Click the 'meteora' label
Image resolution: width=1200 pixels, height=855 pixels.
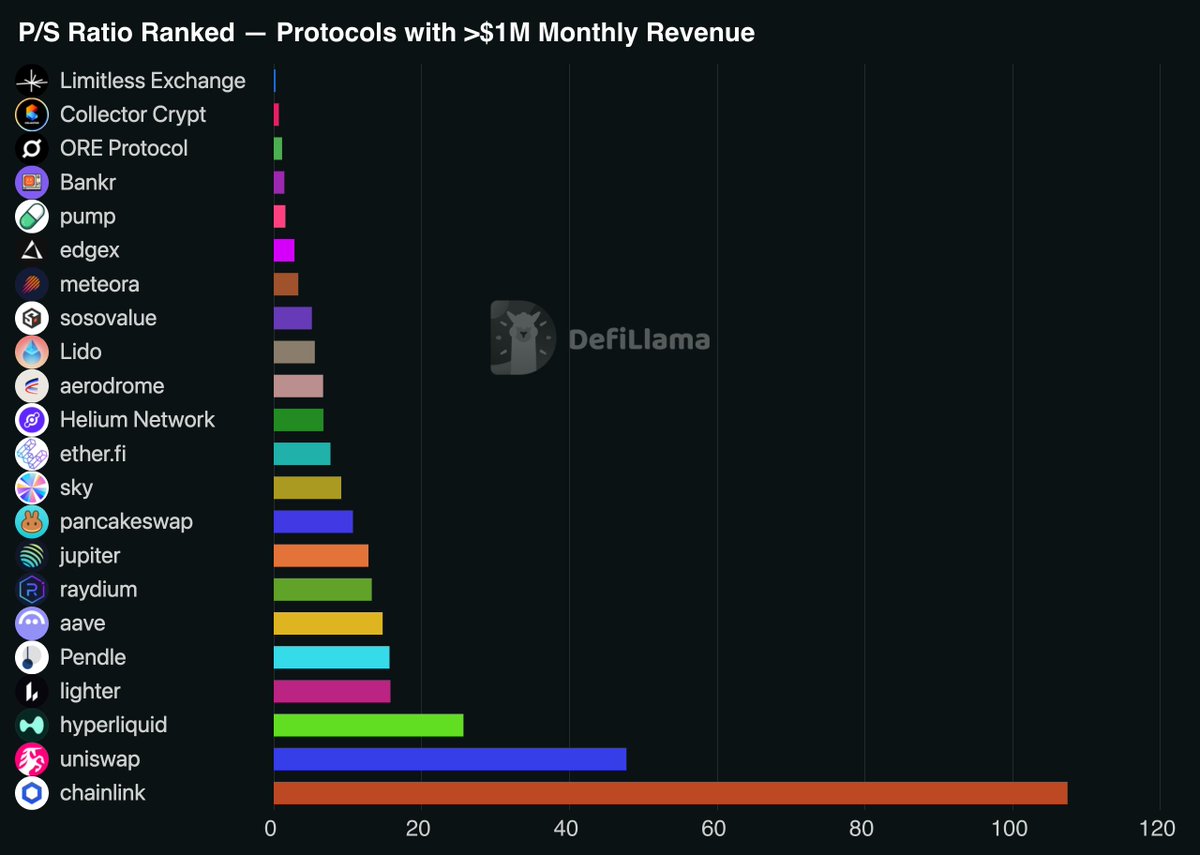pos(100,284)
